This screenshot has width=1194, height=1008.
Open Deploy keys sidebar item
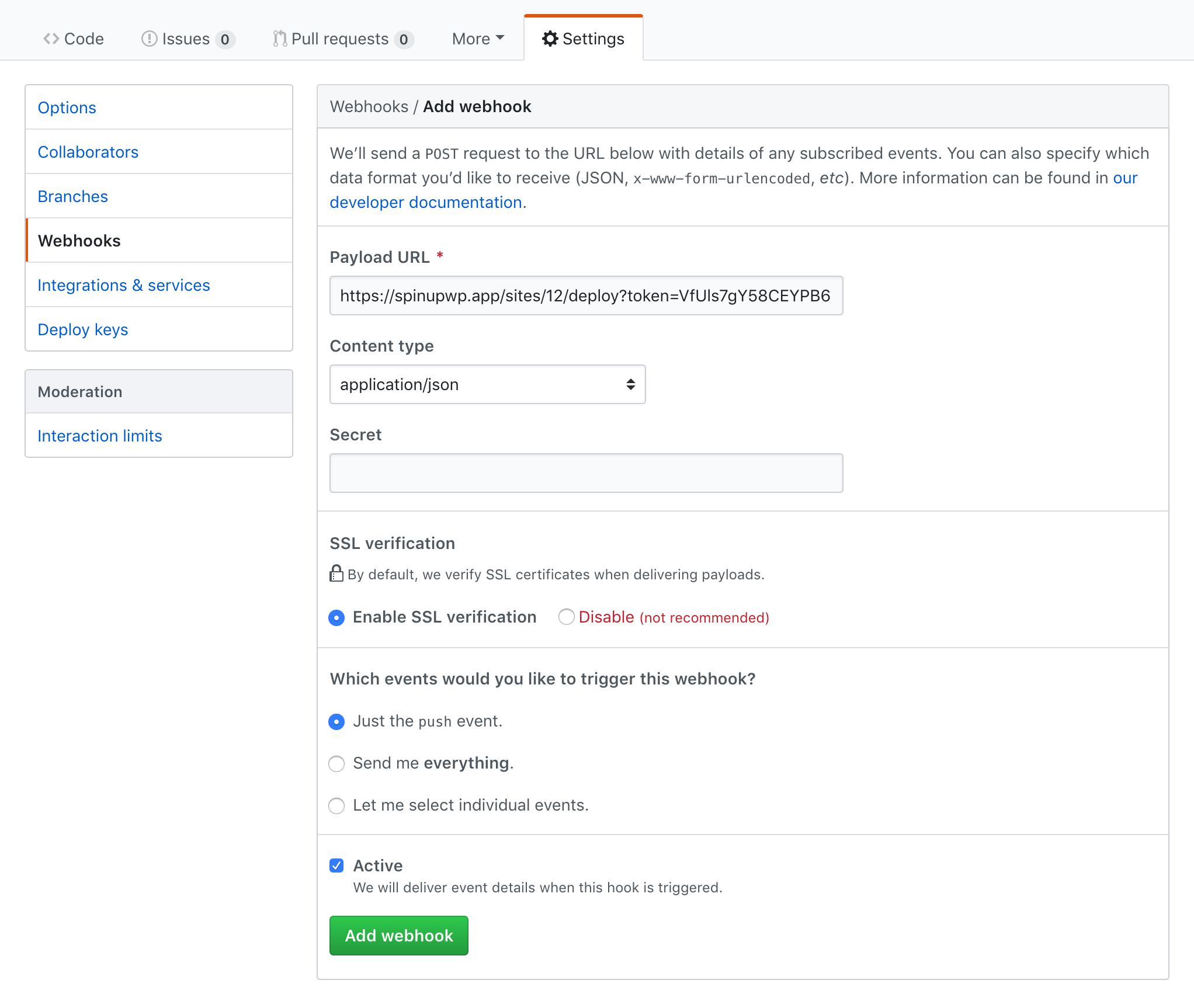point(159,329)
